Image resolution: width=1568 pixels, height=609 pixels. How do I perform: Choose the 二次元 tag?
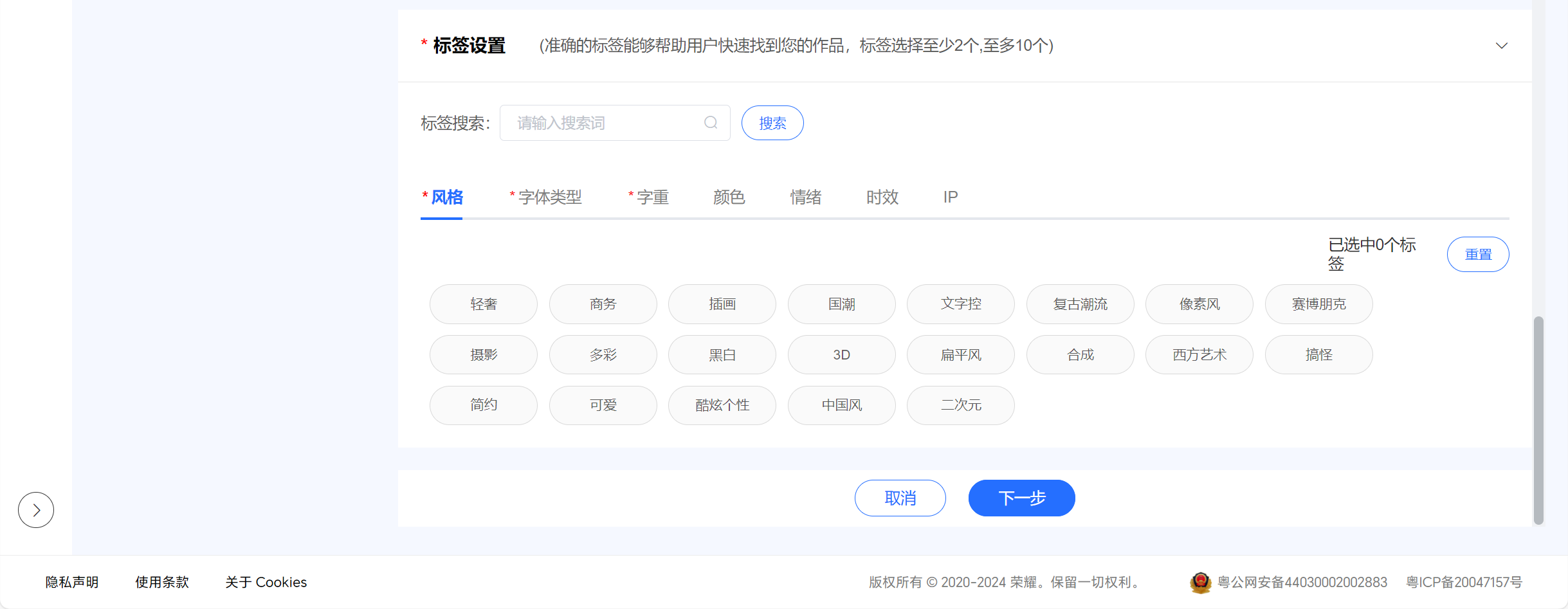tap(960, 405)
